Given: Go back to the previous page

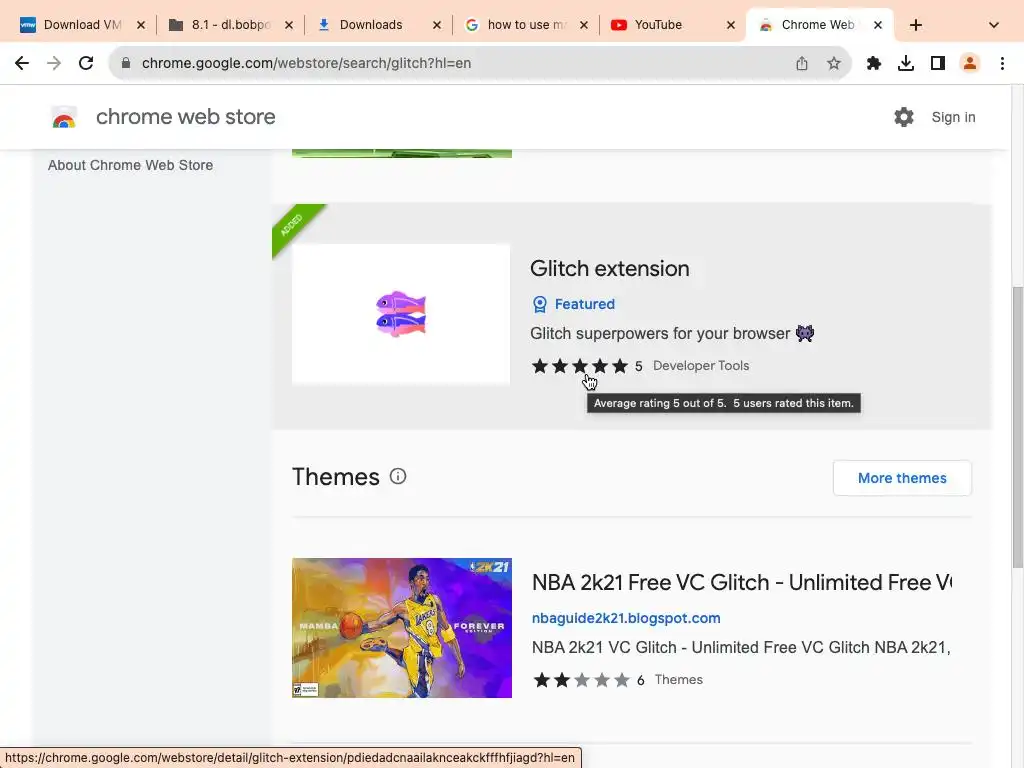Looking at the screenshot, I should 22,63.
